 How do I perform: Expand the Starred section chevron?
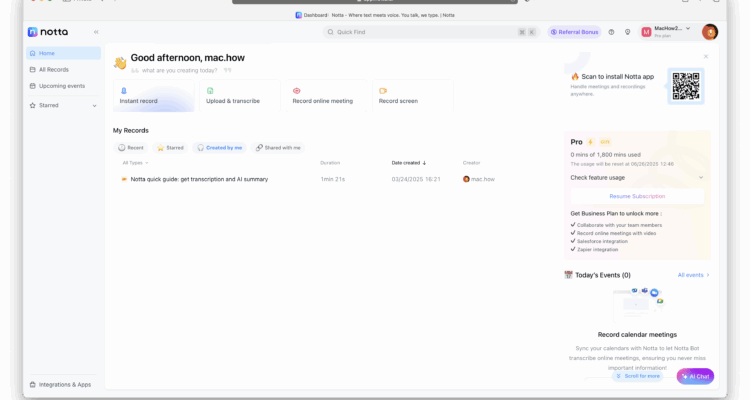94,106
